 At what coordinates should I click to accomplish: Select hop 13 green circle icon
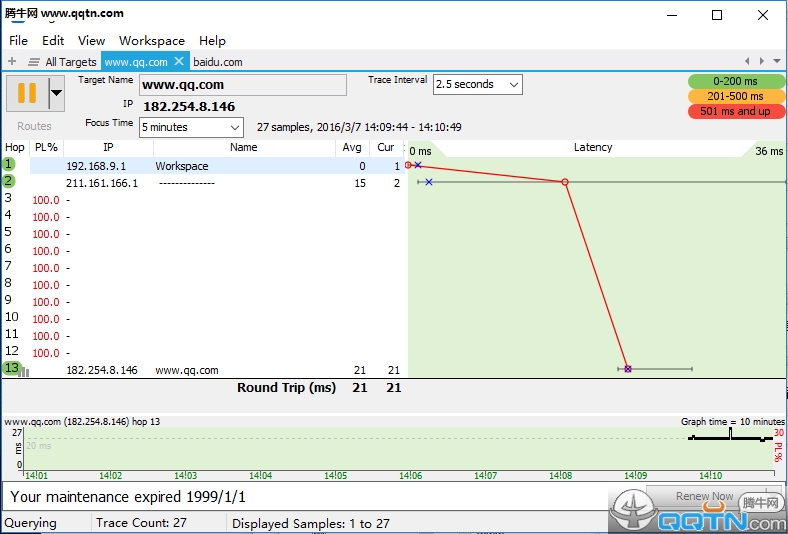[x=12, y=368]
